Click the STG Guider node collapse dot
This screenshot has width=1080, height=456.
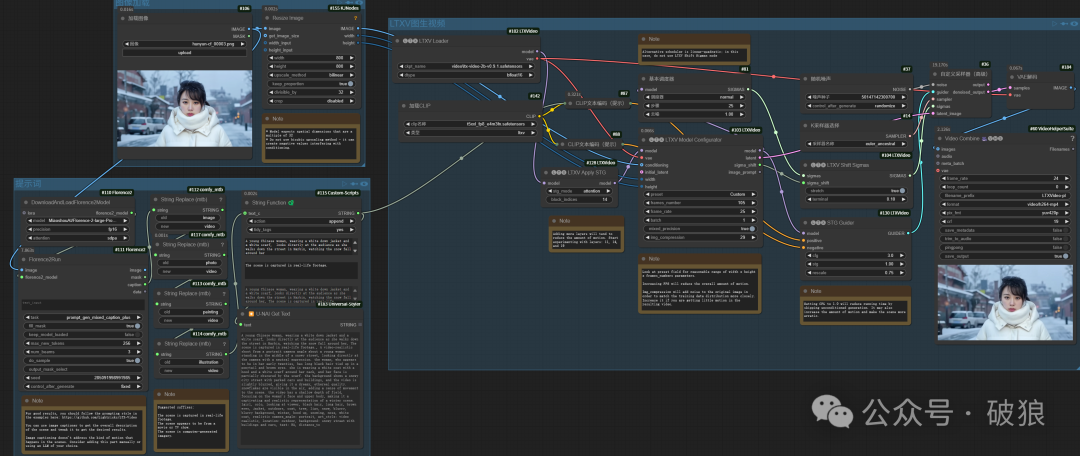pyautogui.click(x=807, y=223)
